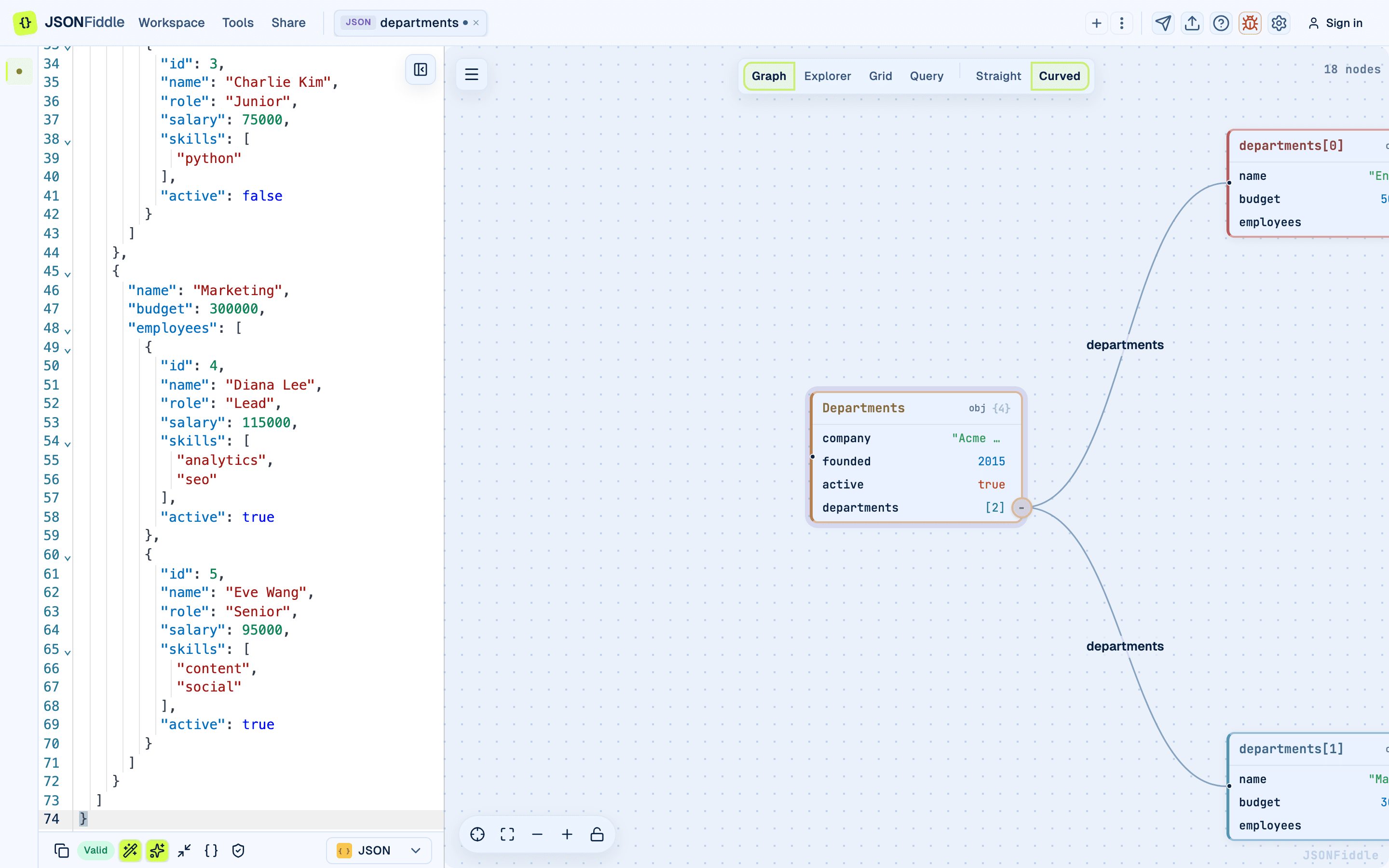The height and width of the screenshot is (868, 1389).
Task: Zoom out the graph with minus
Action: pyautogui.click(x=537, y=834)
